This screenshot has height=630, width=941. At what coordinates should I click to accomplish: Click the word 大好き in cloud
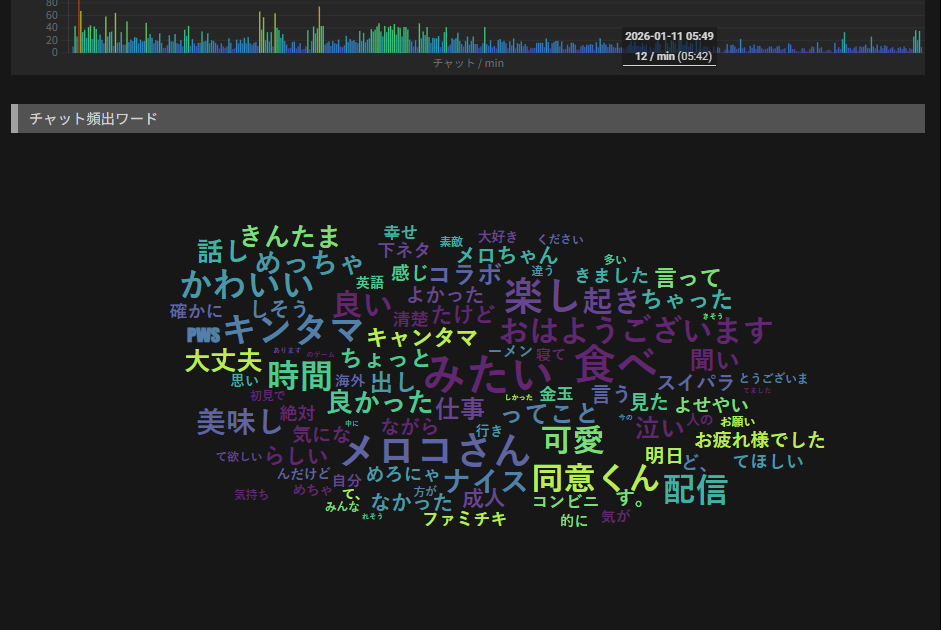[x=498, y=236]
